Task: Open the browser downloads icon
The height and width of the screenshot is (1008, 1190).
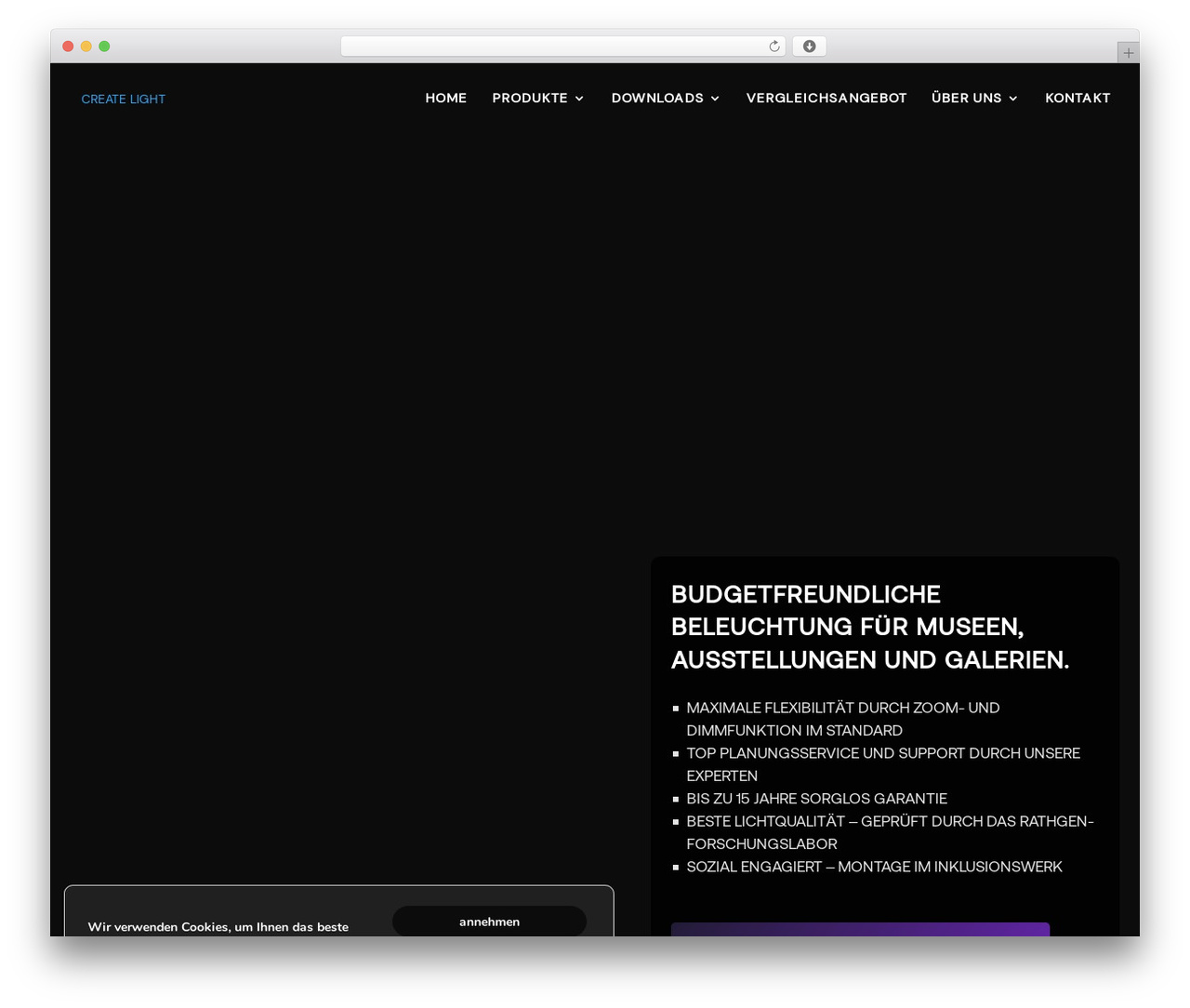Action: pos(809,46)
